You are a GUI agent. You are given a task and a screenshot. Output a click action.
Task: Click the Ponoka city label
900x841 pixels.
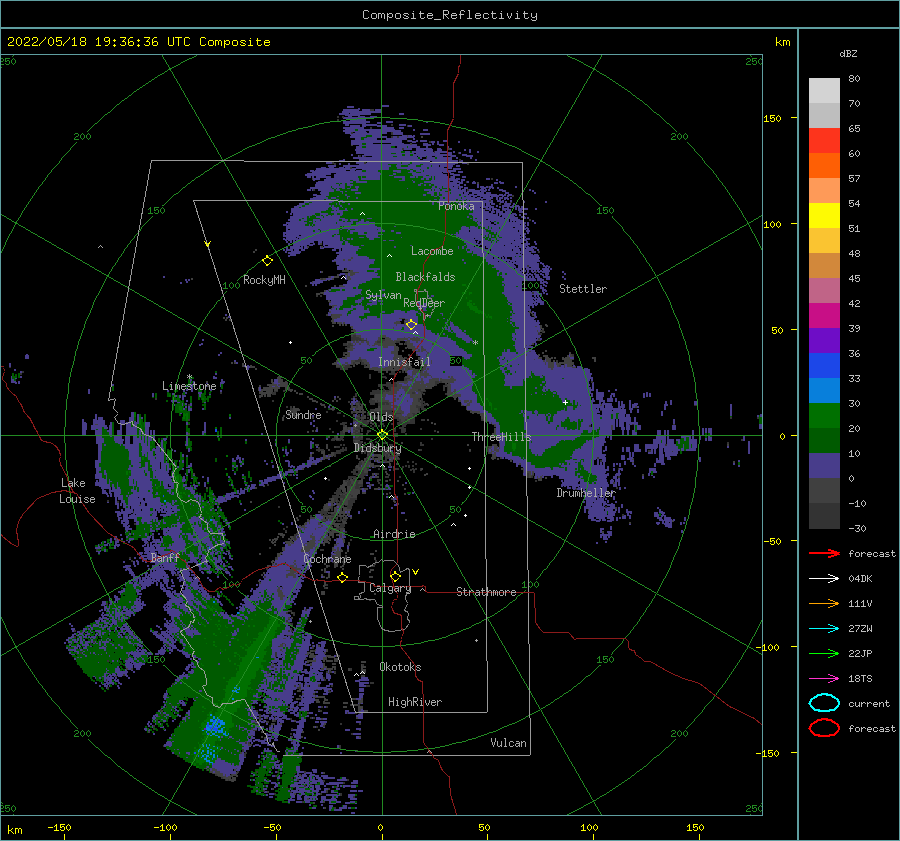pyautogui.click(x=456, y=206)
